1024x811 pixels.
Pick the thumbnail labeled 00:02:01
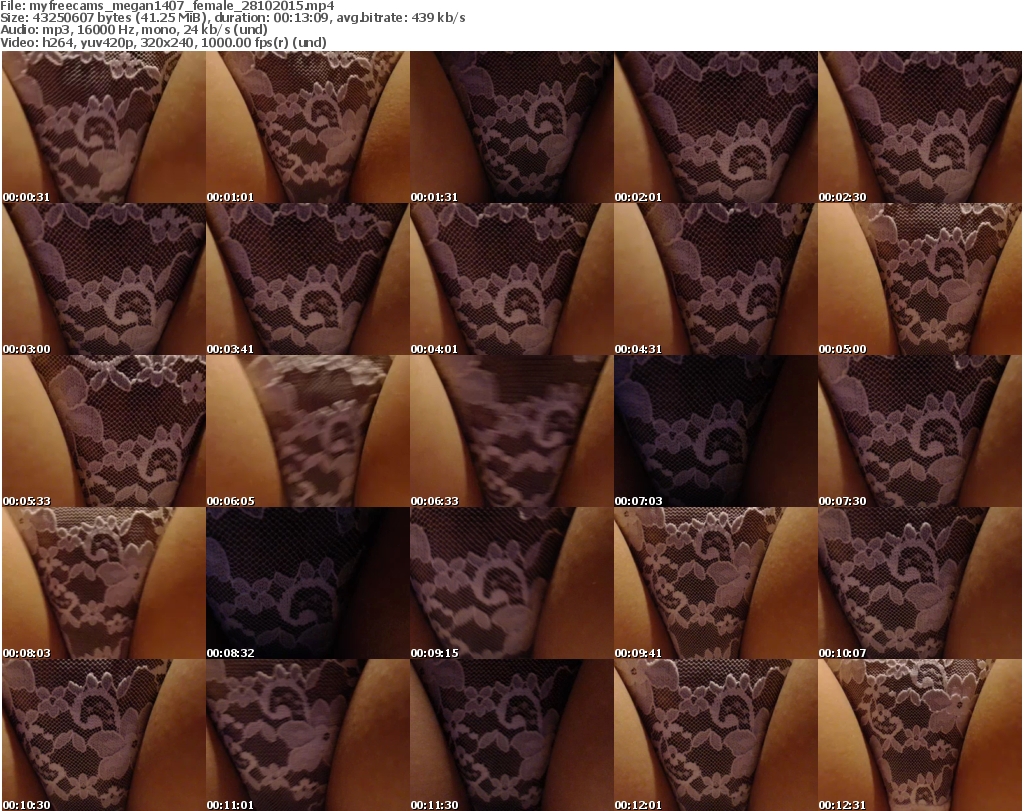(716, 127)
